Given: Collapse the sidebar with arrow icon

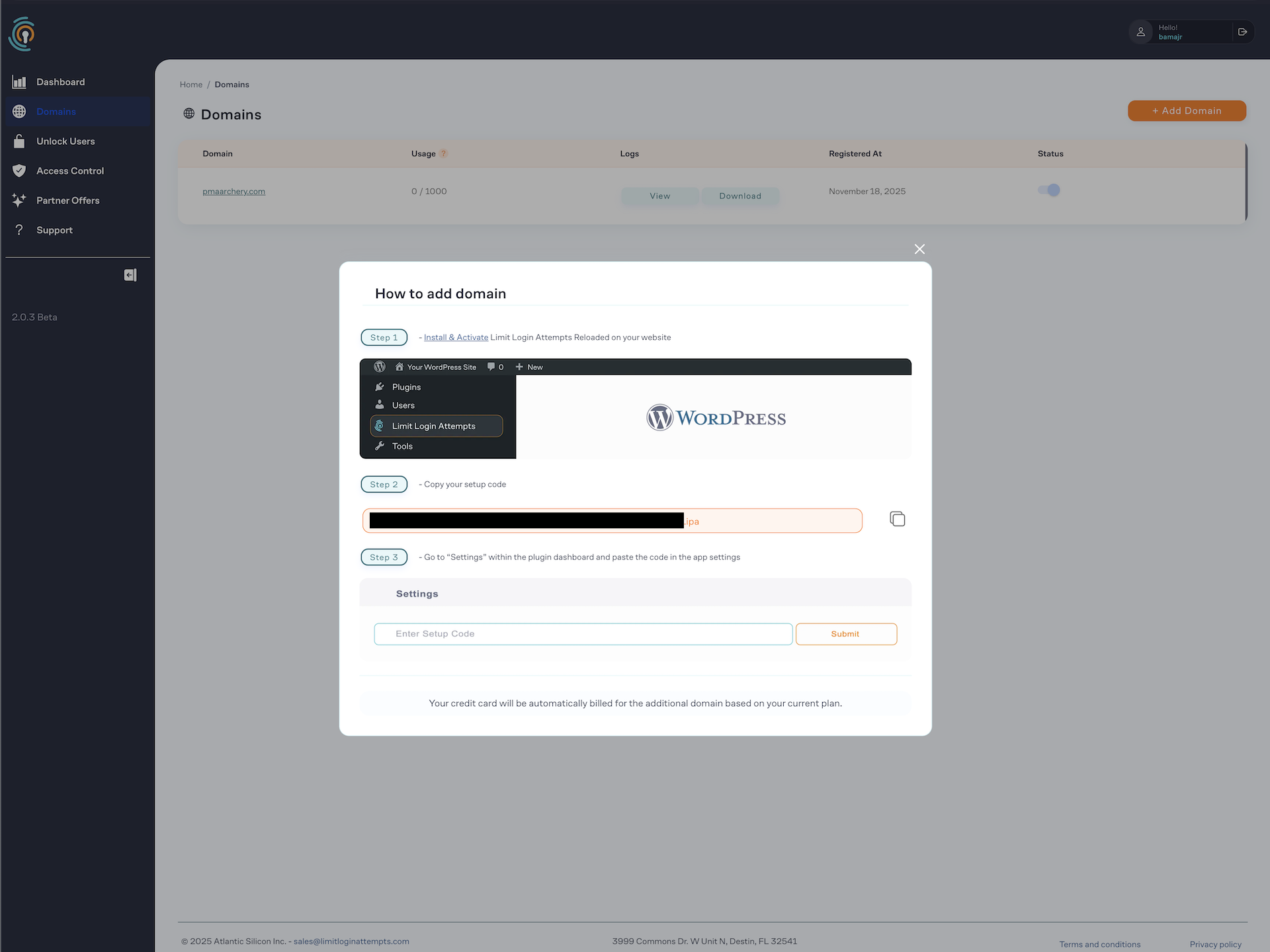Looking at the screenshot, I should coord(130,275).
